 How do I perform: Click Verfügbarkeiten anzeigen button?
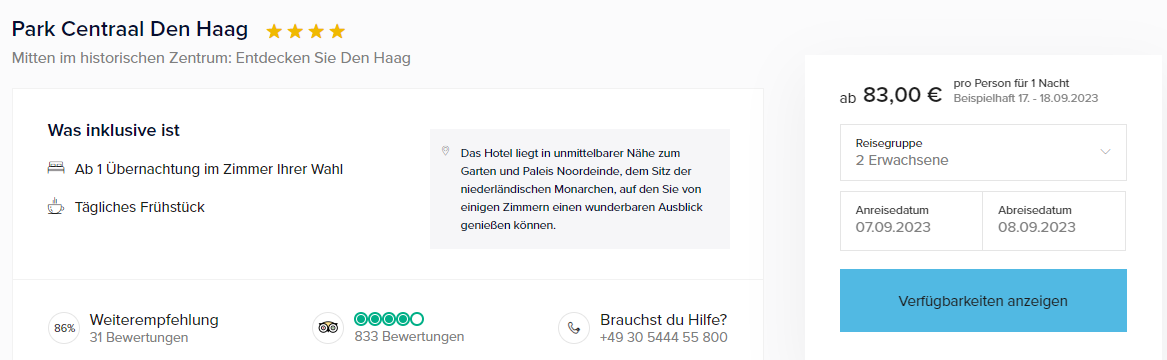pyautogui.click(x=983, y=300)
